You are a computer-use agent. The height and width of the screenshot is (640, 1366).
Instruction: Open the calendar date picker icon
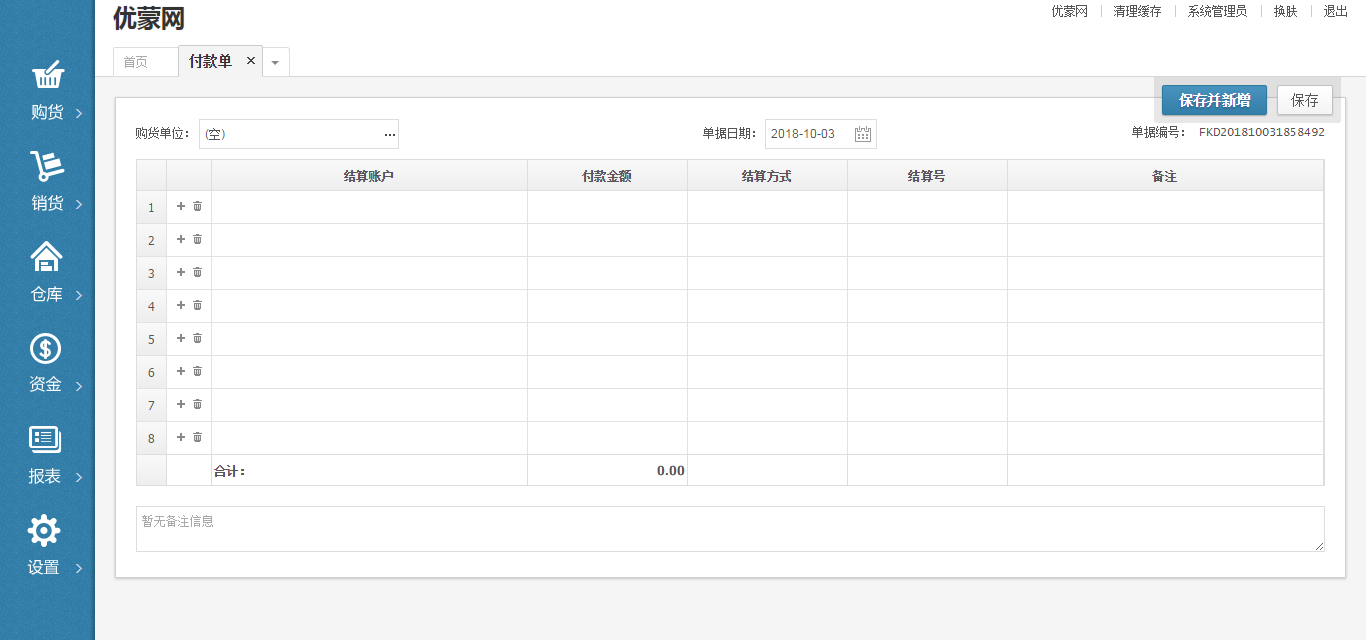863,134
